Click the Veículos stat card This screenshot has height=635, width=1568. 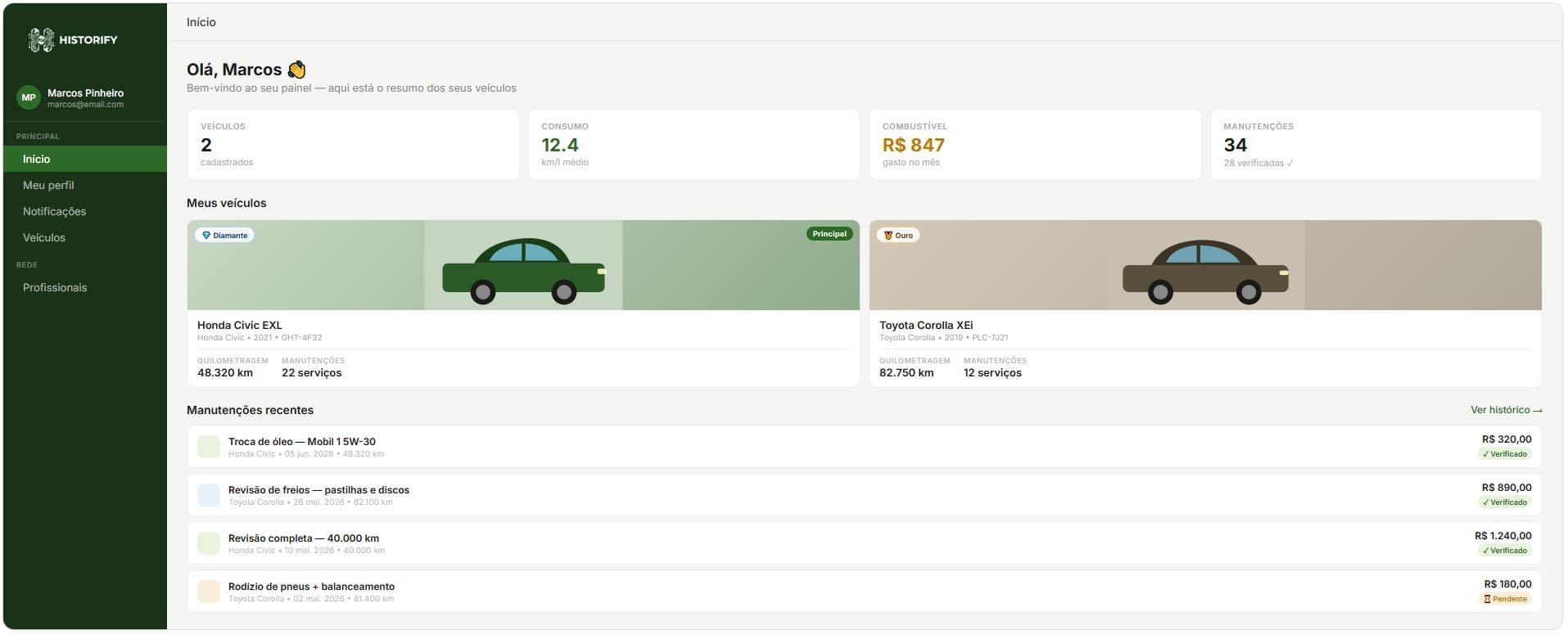(x=353, y=145)
